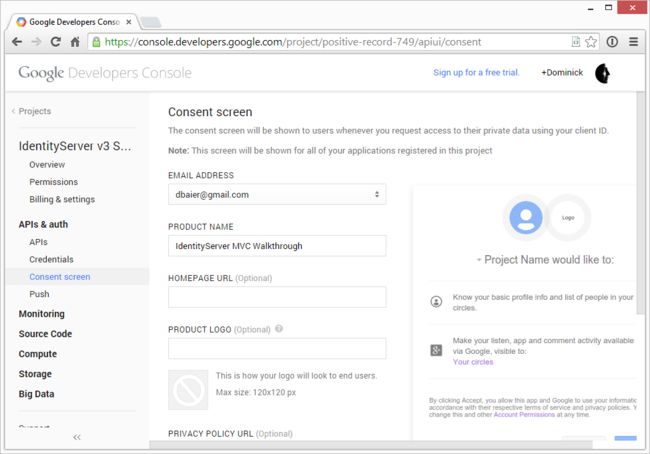Click the Google+ icon in consent preview
The height and width of the screenshot is (454, 650).
[x=436, y=350]
